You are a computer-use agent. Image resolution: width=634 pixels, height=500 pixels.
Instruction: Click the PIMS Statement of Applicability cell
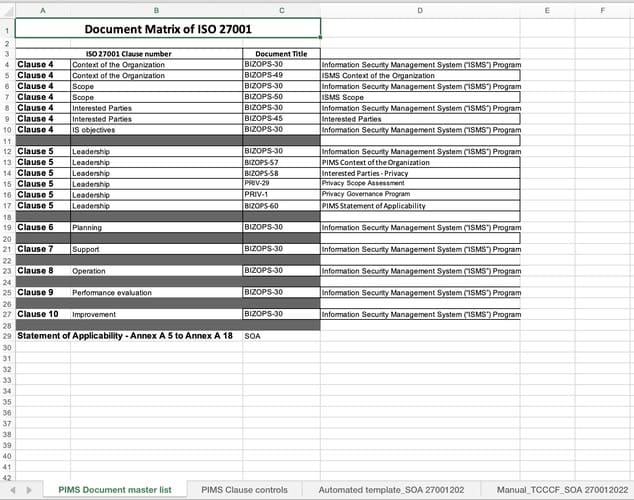point(420,206)
